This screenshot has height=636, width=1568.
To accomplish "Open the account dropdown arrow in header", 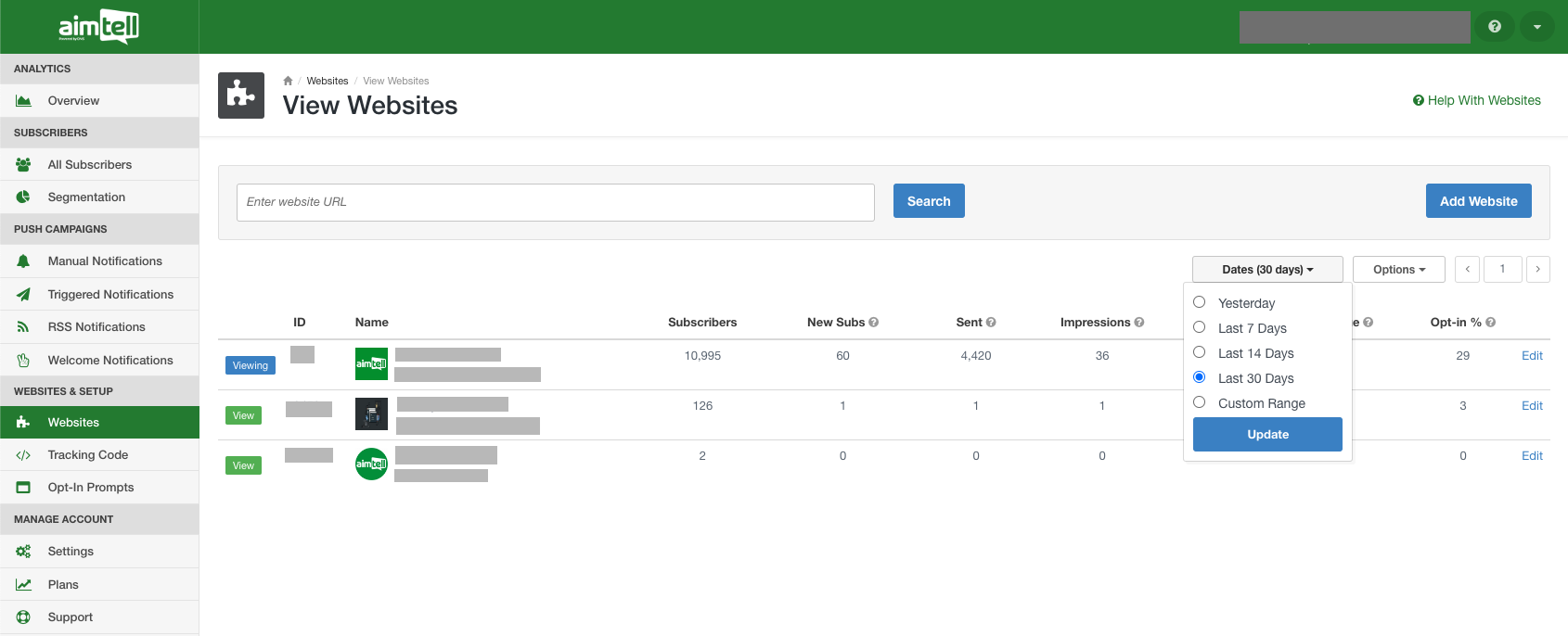I will coord(1536,27).
